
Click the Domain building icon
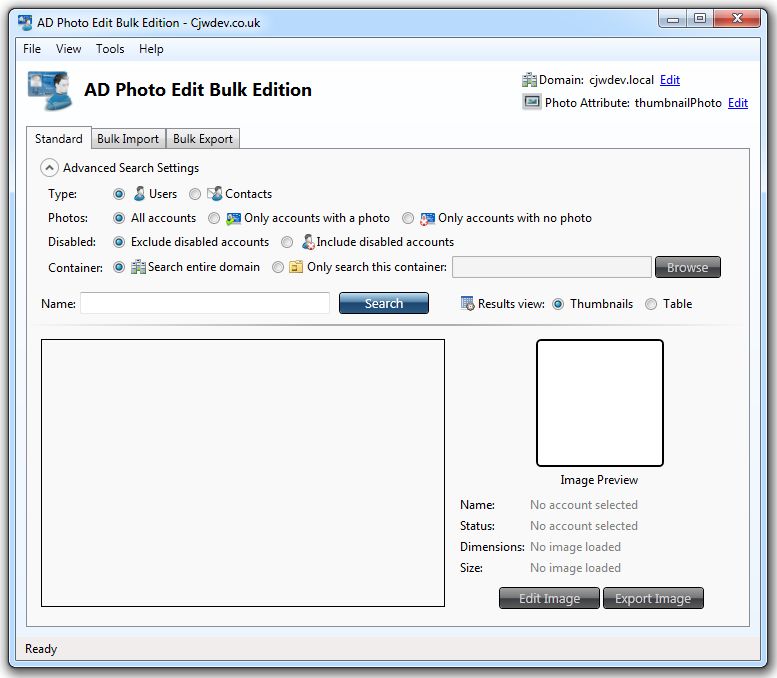point(529,80)
